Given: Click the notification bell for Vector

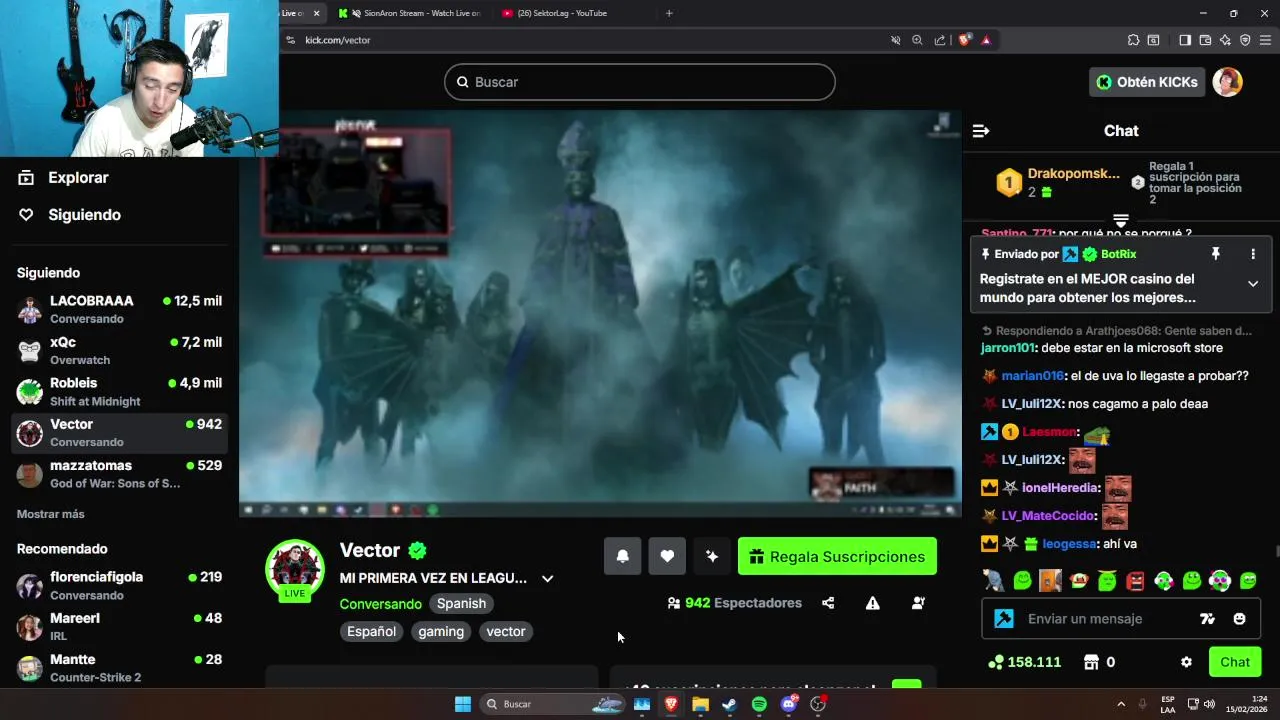Looking at the screenshot, I should click(622, 557).
